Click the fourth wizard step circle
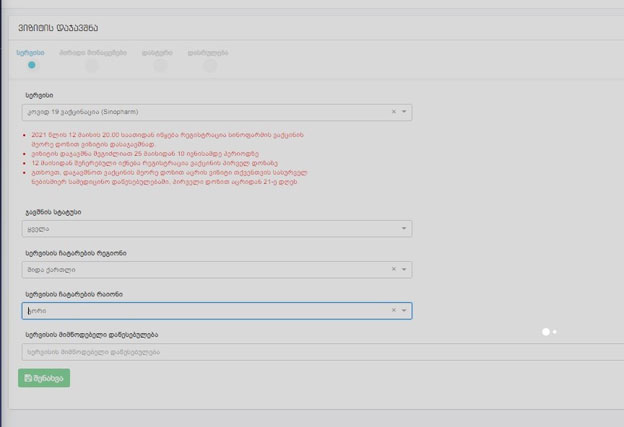This screenshot has height=427, width=624. tap(209, 66)
